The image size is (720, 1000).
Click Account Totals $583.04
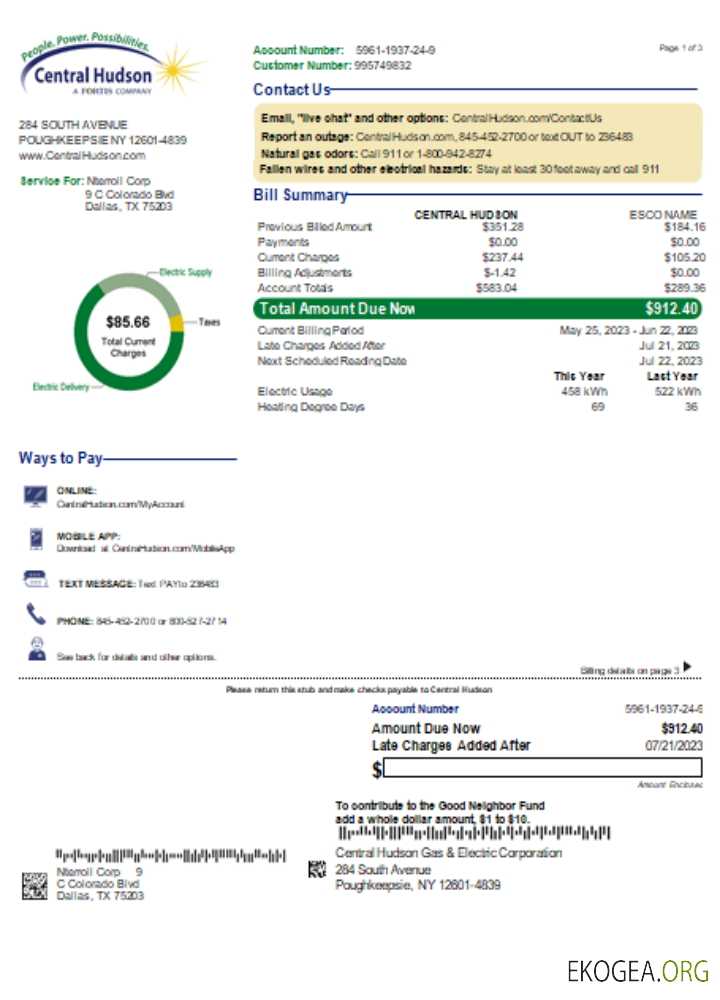click(496, 288)
